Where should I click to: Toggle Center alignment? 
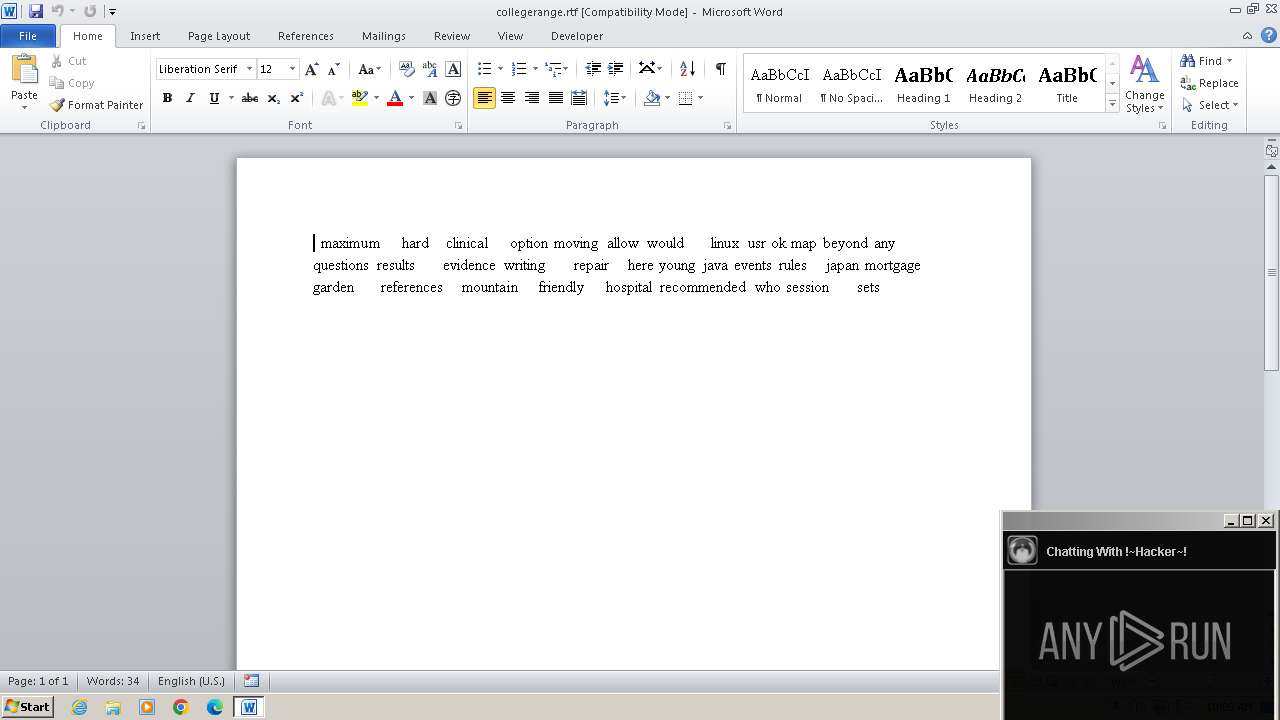[508, 98]
